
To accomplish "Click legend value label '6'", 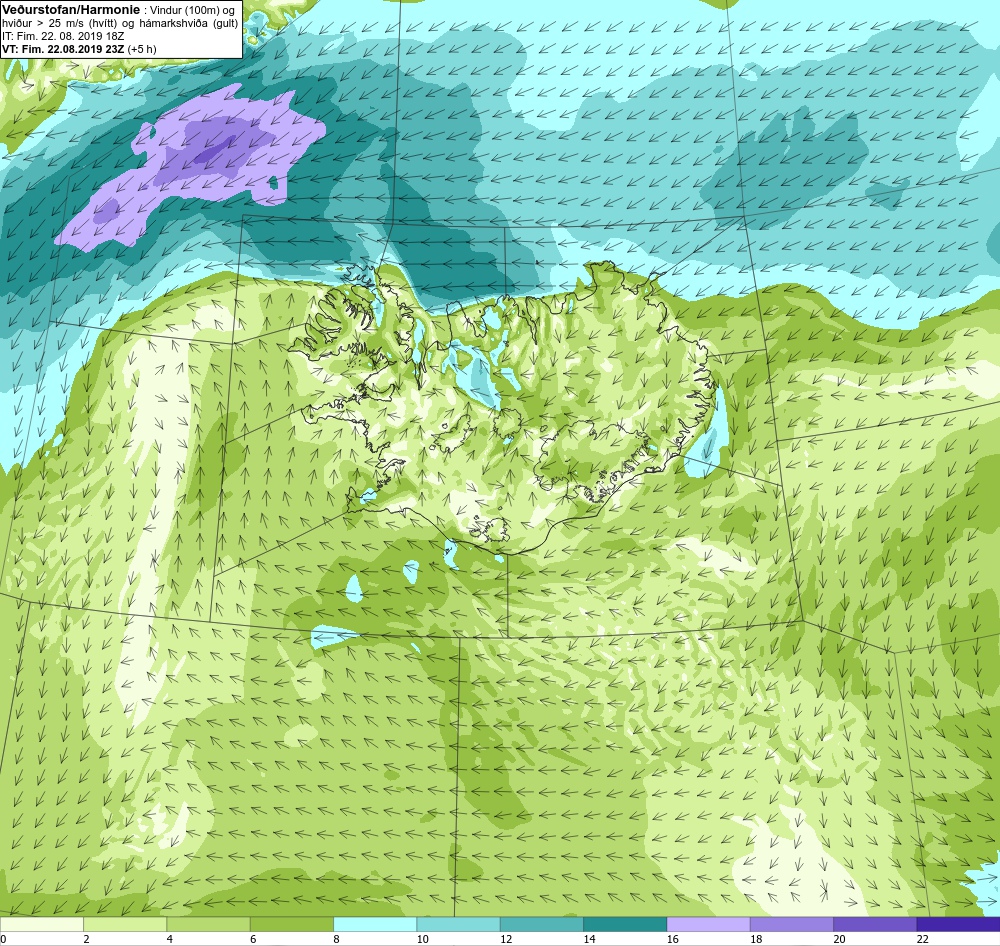I will coord(253,939).
